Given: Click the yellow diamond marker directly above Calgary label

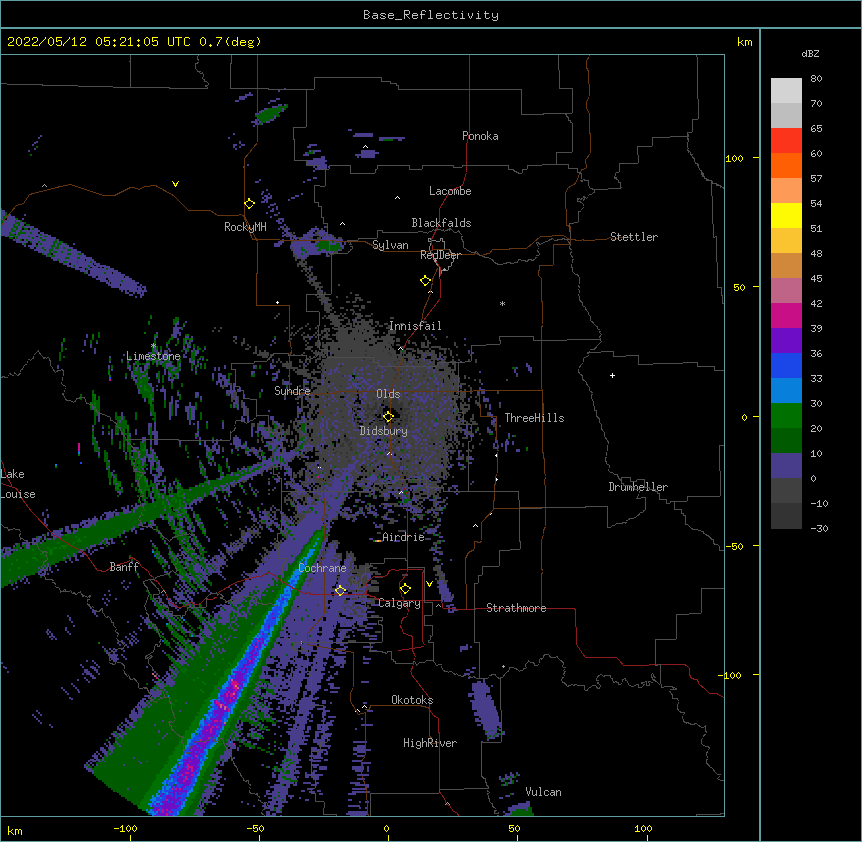Looking at the screenshot, I should (x=405, y=589).
